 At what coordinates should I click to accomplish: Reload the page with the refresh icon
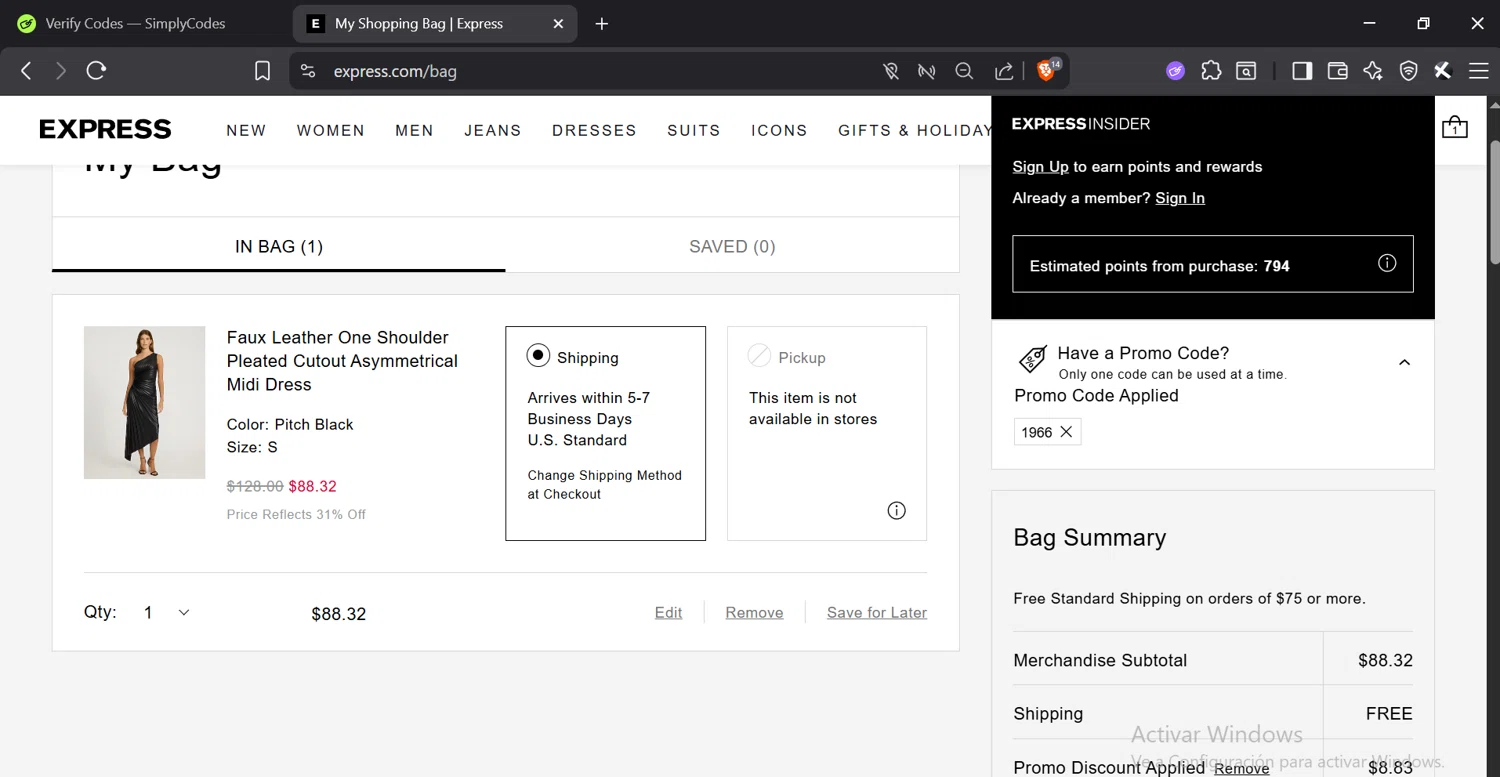96,71
